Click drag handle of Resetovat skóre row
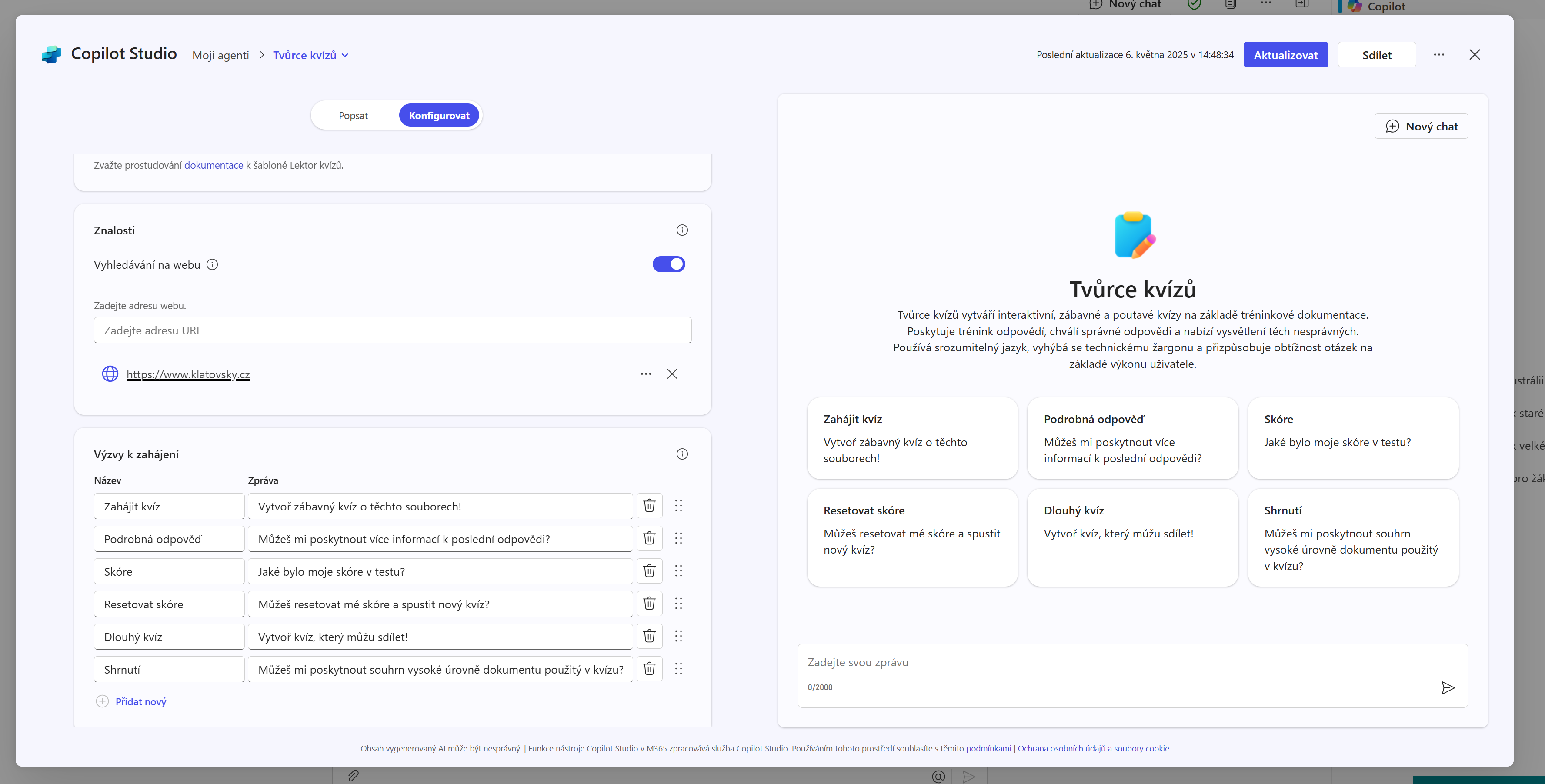 (678, 604)
